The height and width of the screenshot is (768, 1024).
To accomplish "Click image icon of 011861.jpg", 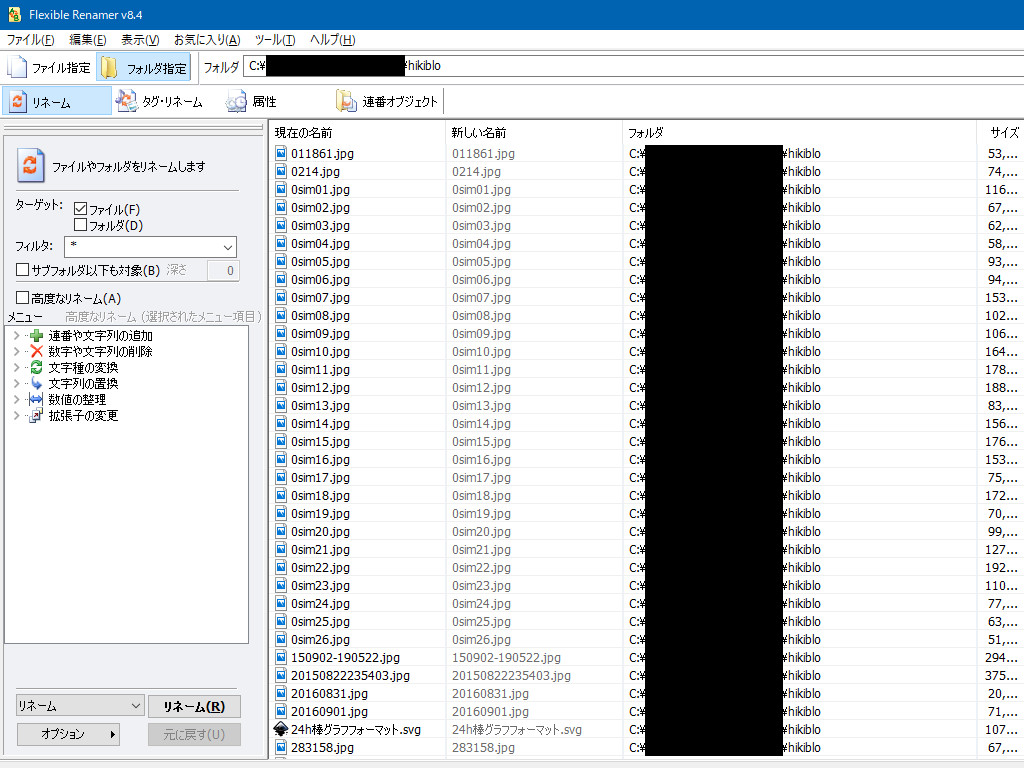I will click(x=281, y=153).
